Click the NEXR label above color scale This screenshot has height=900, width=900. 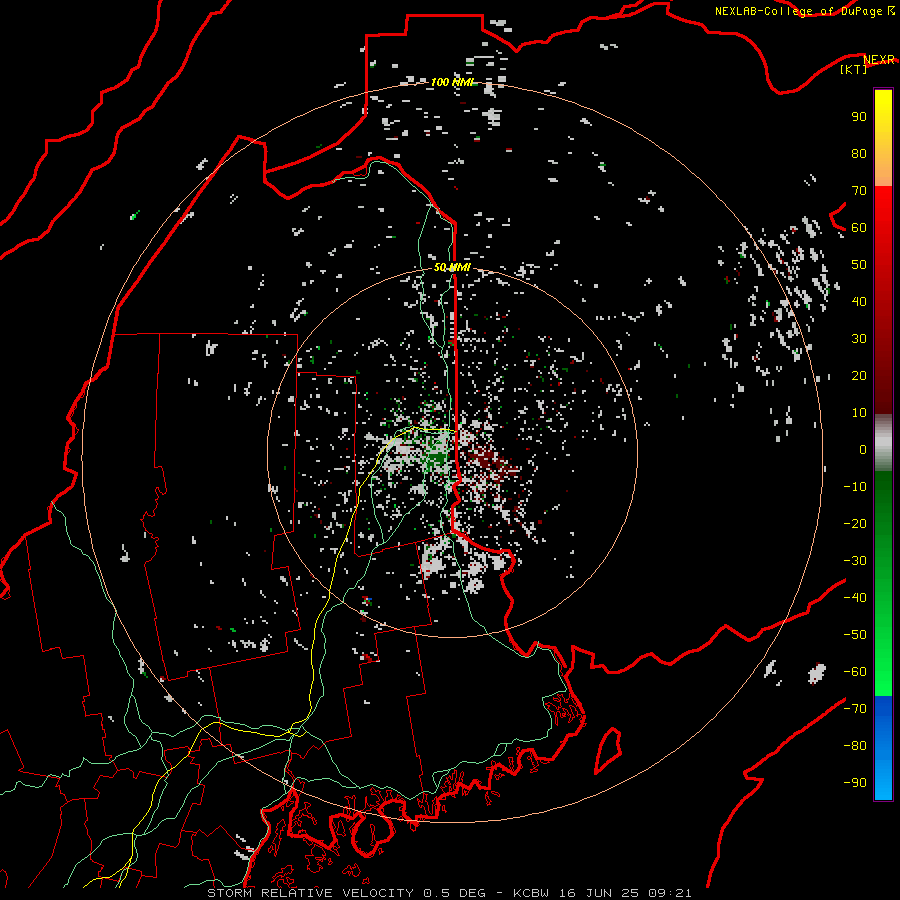(x=879, y=60)
